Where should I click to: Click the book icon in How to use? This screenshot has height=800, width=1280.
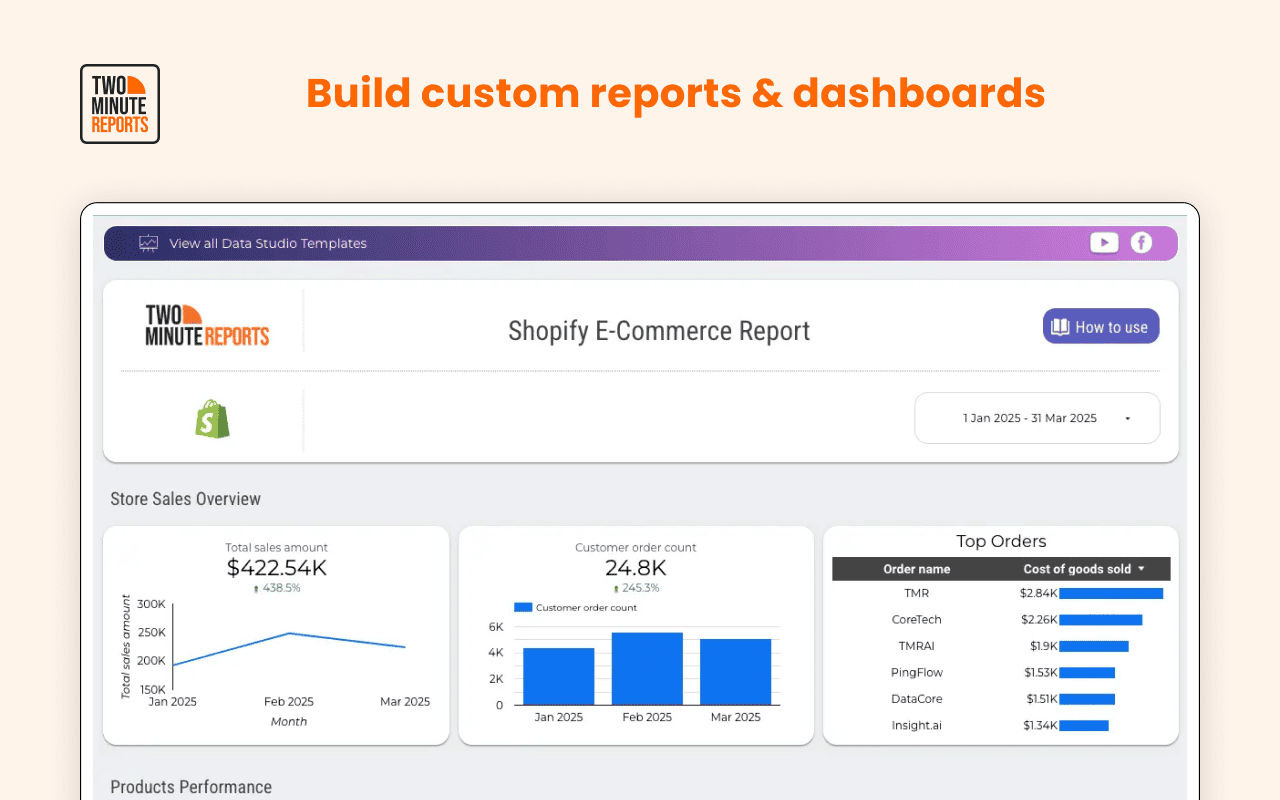tap(1060, 327)
